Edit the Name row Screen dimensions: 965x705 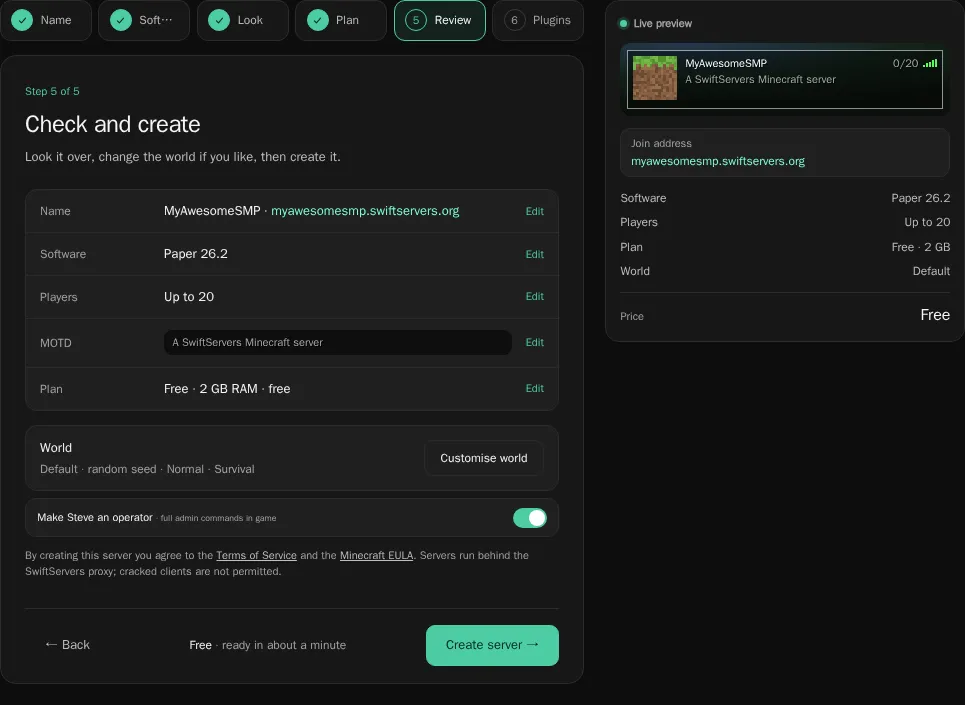pos(534,211)
